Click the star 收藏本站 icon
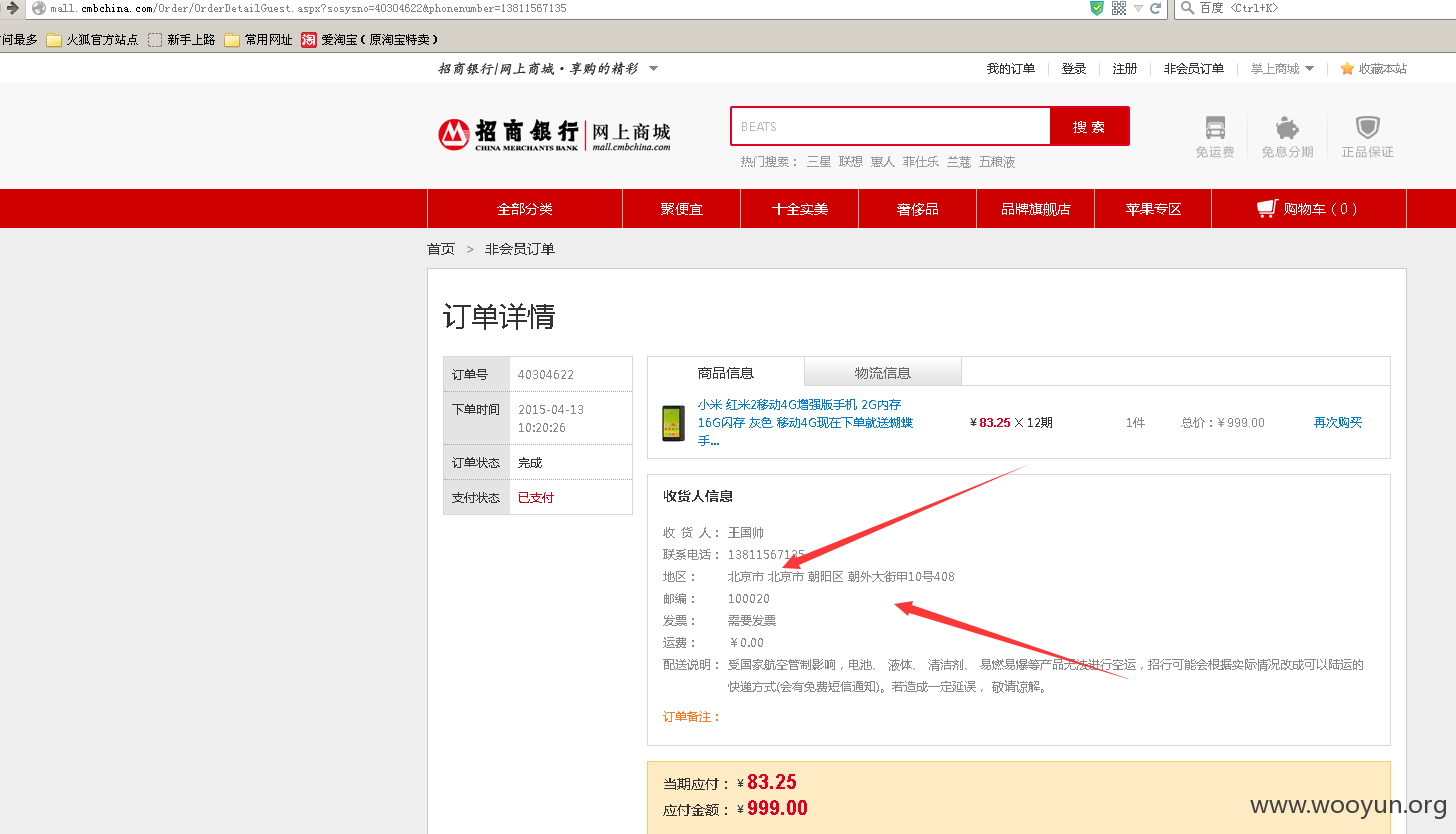This screenshot has height=834, width=1456. [1347, 69]
